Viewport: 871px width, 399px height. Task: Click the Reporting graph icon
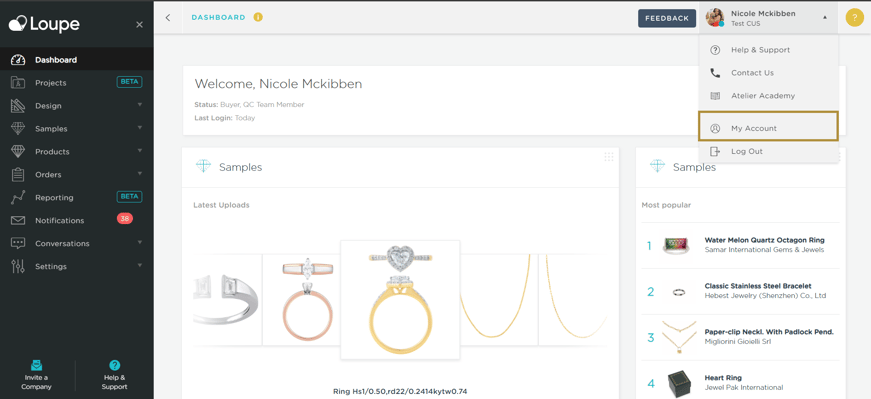point(18,197)
